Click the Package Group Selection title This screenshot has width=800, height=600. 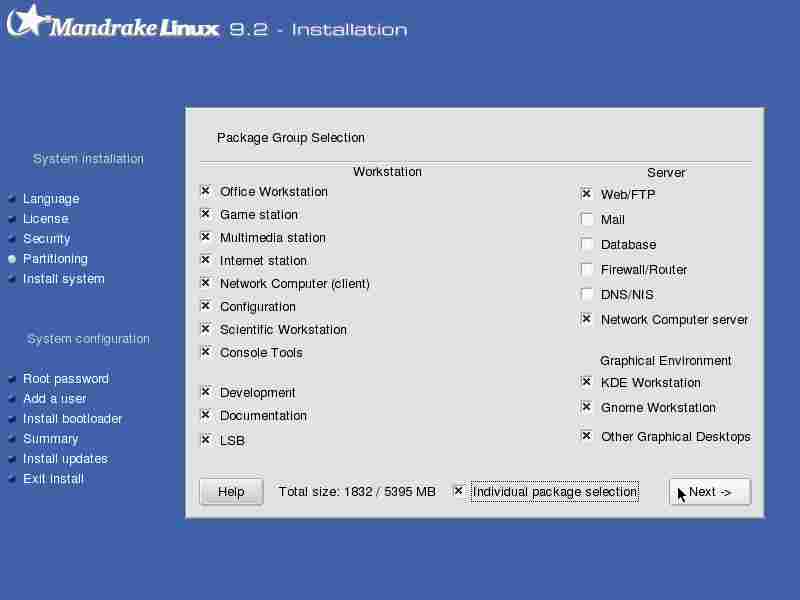[291, 138]
